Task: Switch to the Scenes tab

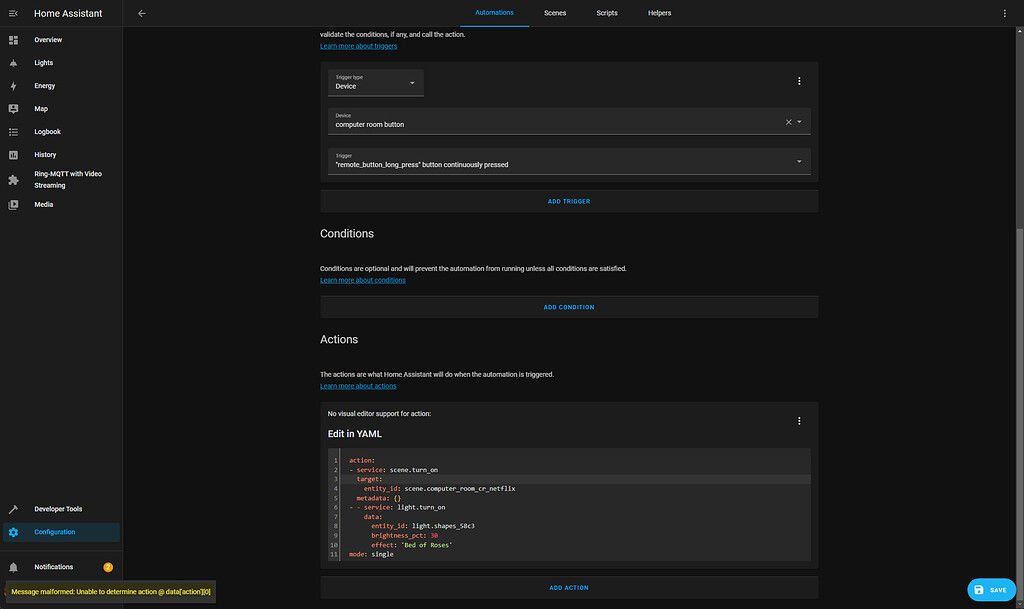Action: coord(555,13)
